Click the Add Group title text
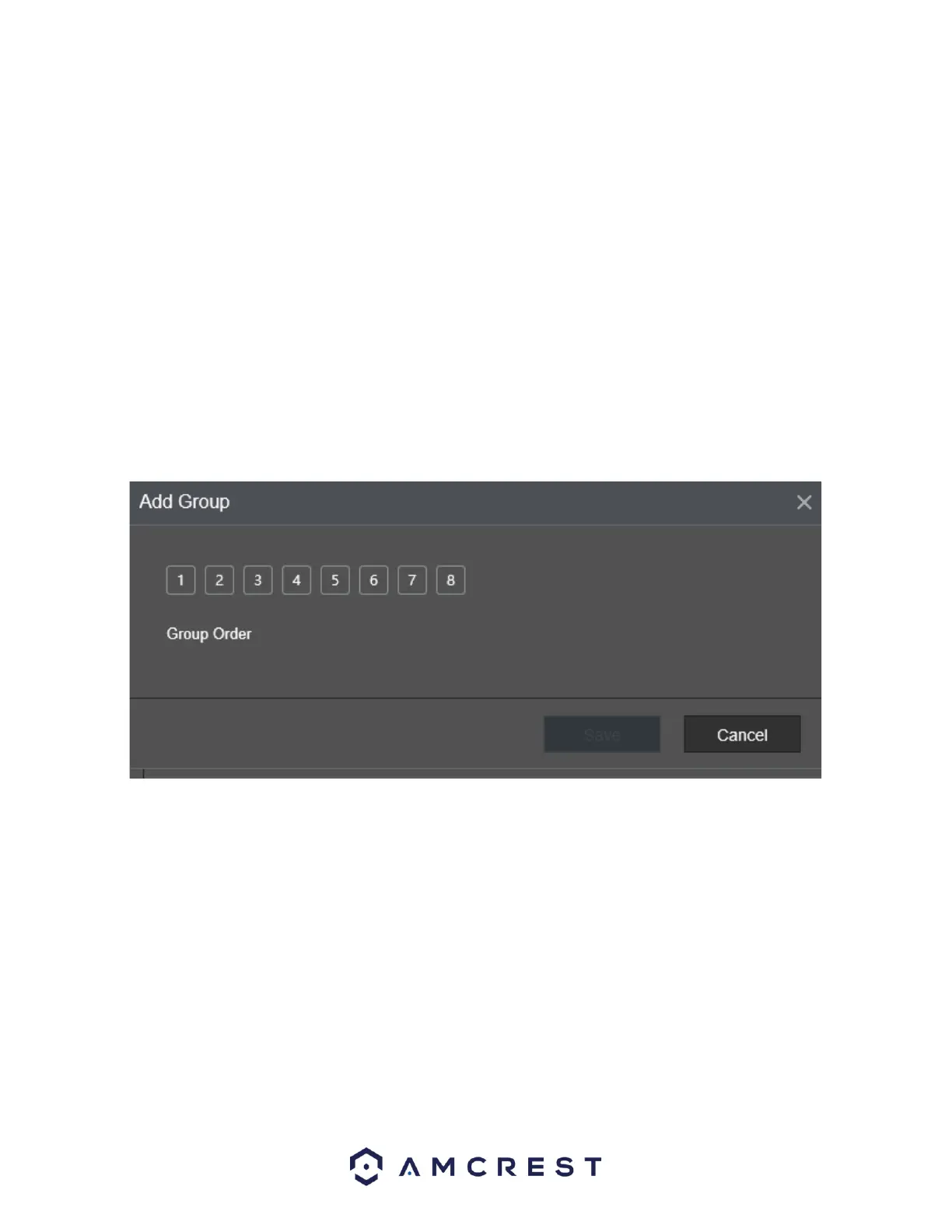 184,502
